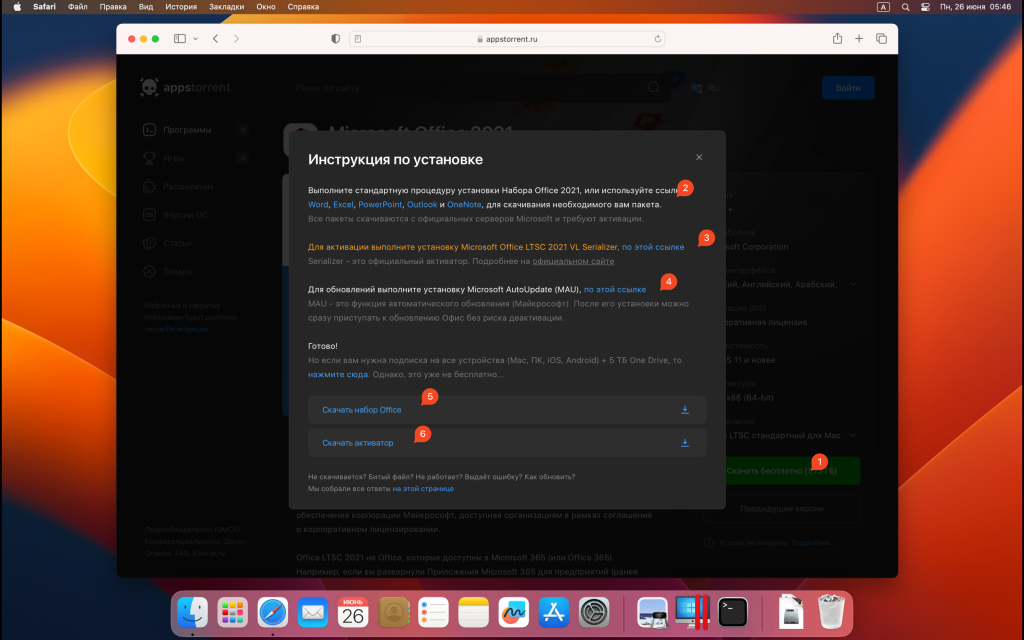Screen dimensions: 1024x640
Task: Expand the interface languages dropdown
Action: pos(853,284)
